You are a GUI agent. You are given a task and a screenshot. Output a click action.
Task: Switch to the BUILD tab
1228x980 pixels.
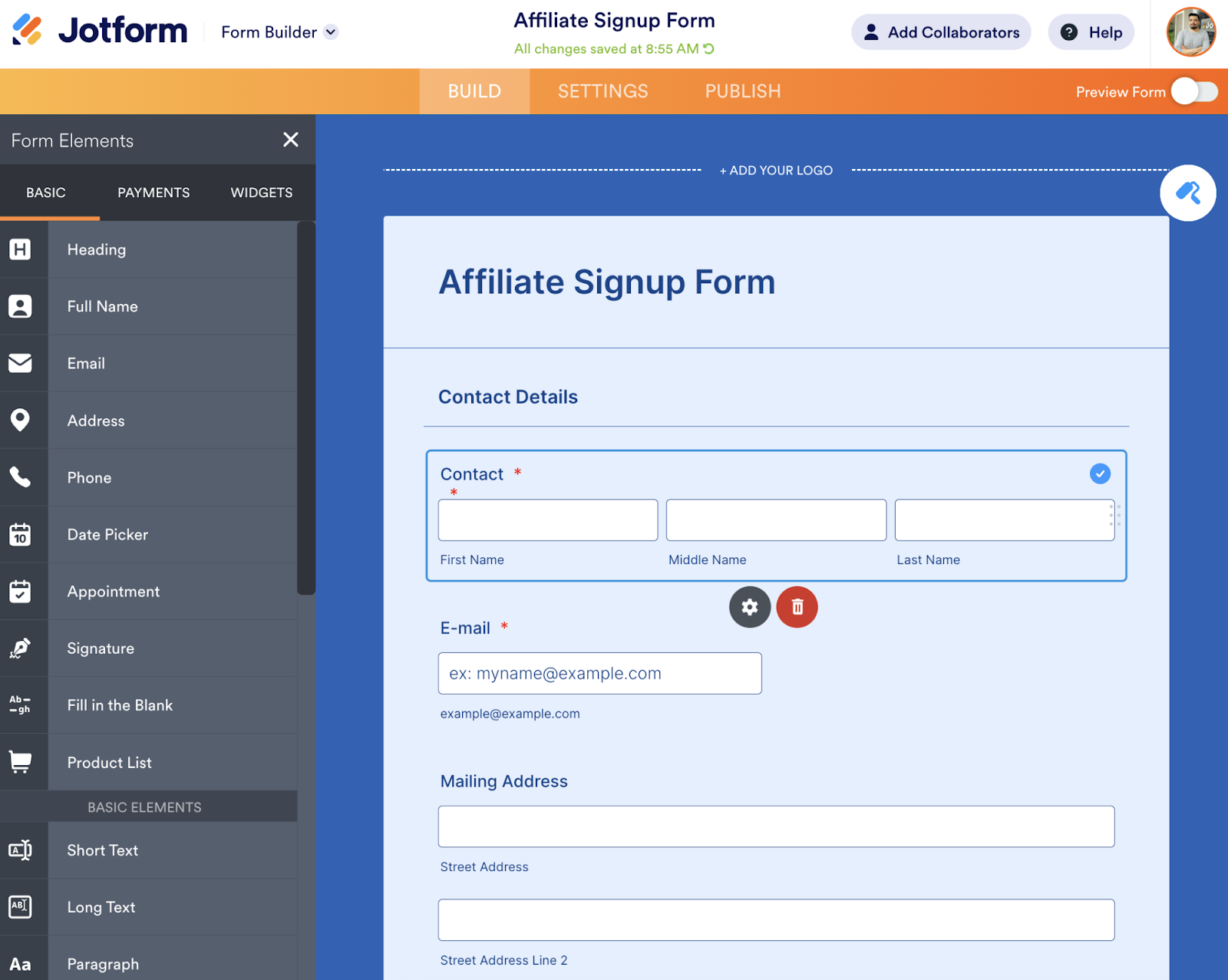(x=474, y=91)
